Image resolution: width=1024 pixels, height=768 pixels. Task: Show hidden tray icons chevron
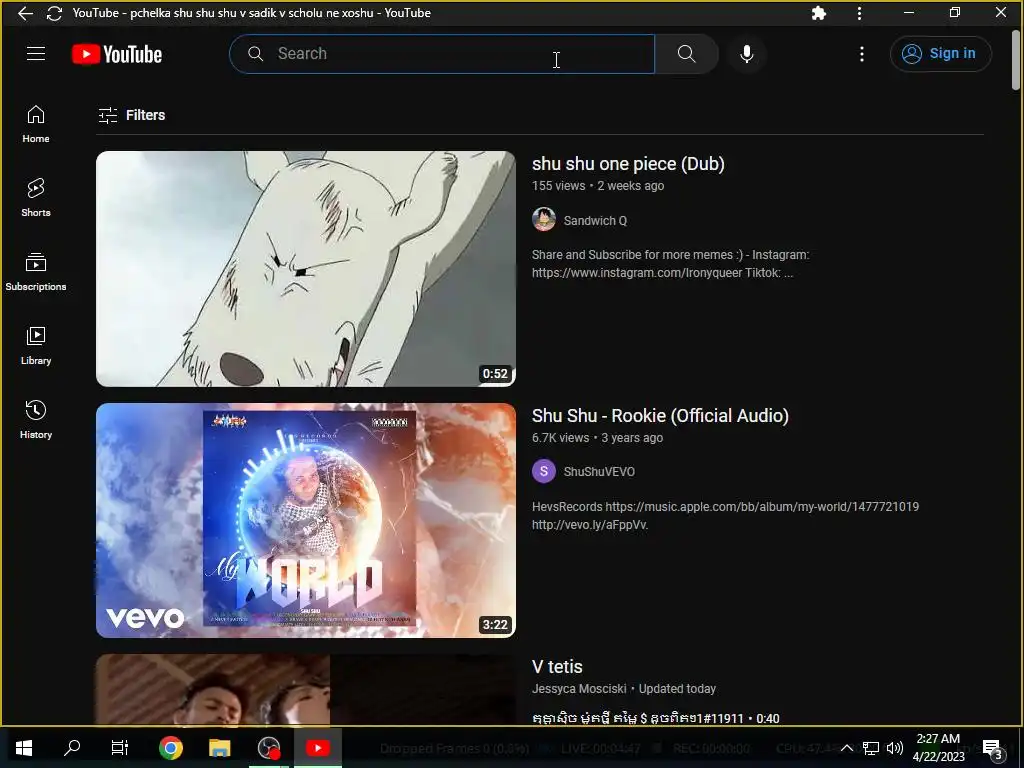[846, 748]
